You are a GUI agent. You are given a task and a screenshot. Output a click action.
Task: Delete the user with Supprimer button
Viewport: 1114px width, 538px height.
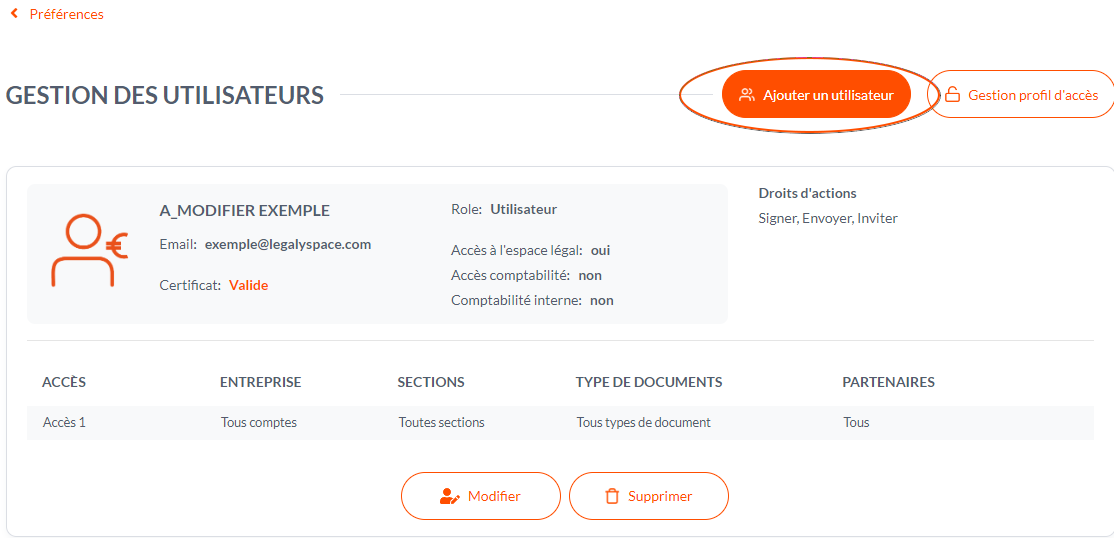649,496
